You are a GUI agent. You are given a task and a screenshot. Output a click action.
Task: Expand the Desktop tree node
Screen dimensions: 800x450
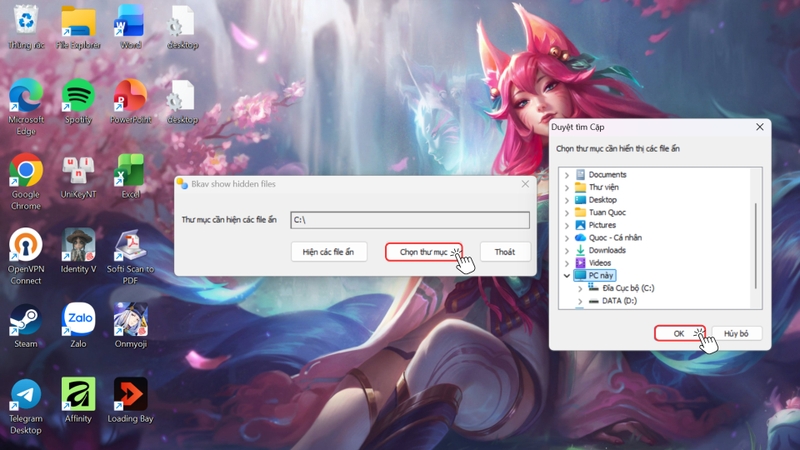click(566, 200)
